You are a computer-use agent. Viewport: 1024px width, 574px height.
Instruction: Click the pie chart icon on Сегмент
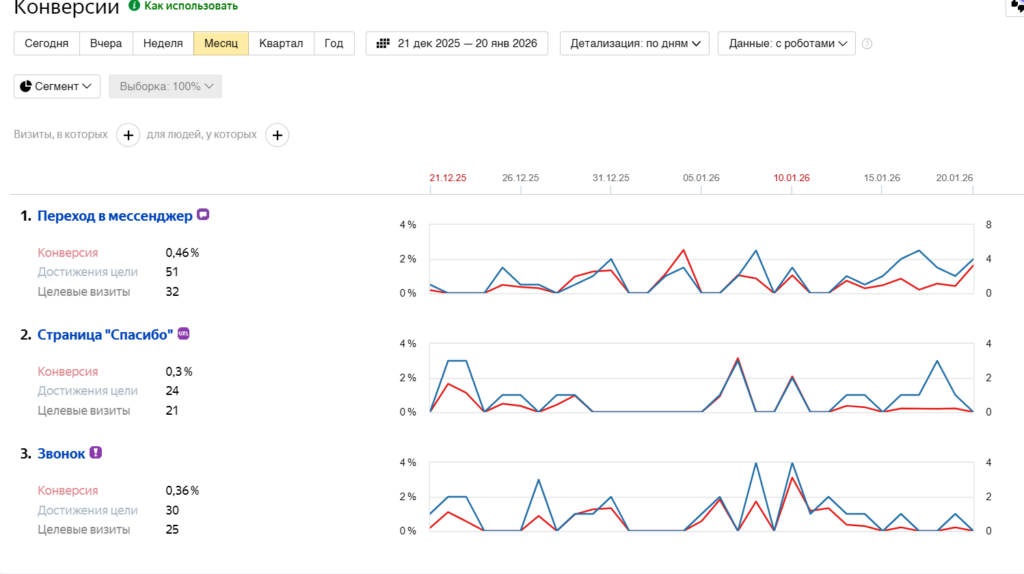(25, 86)
